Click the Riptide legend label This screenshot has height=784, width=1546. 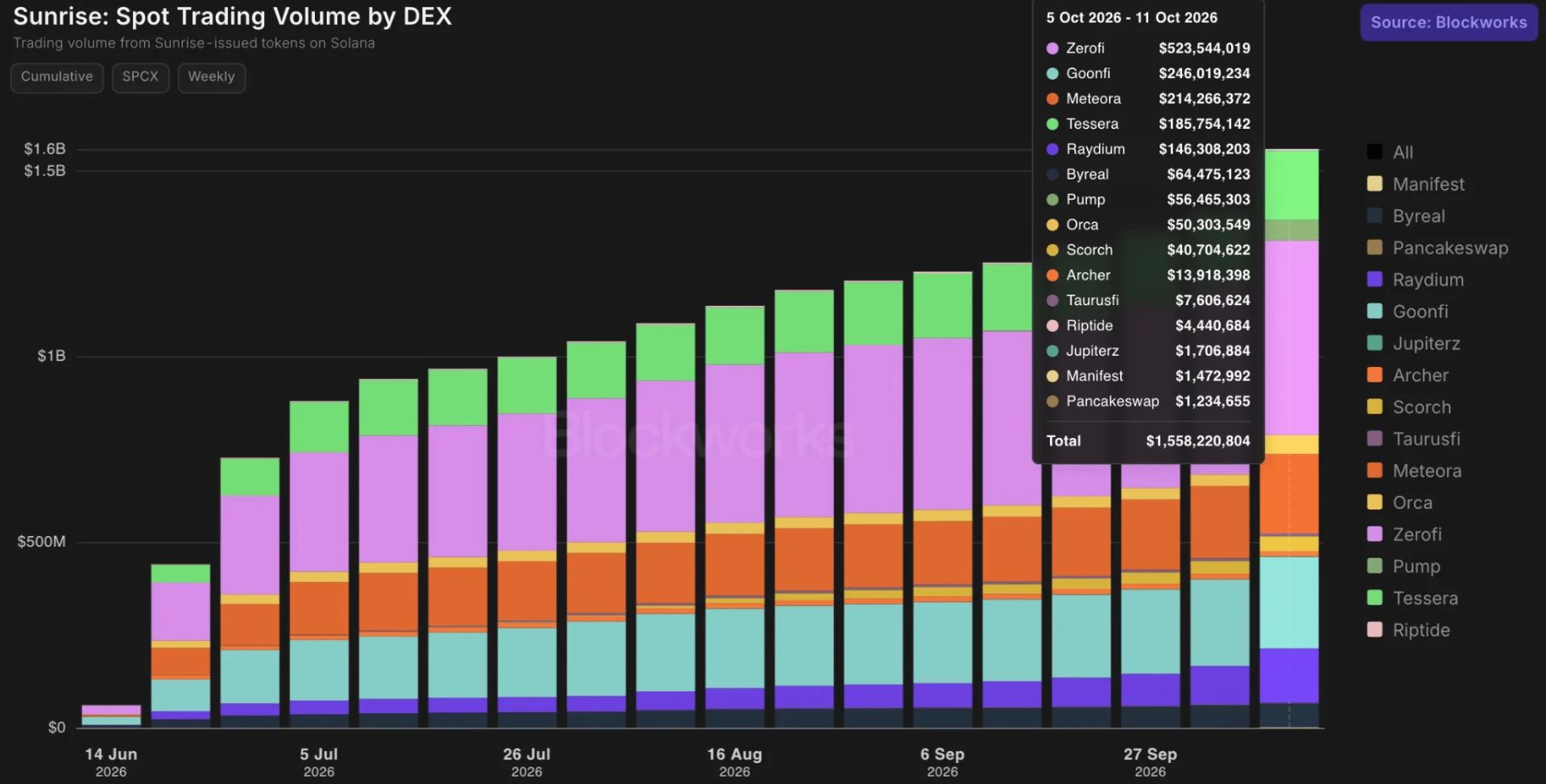pyautogui.click(x=1421, y=630)
